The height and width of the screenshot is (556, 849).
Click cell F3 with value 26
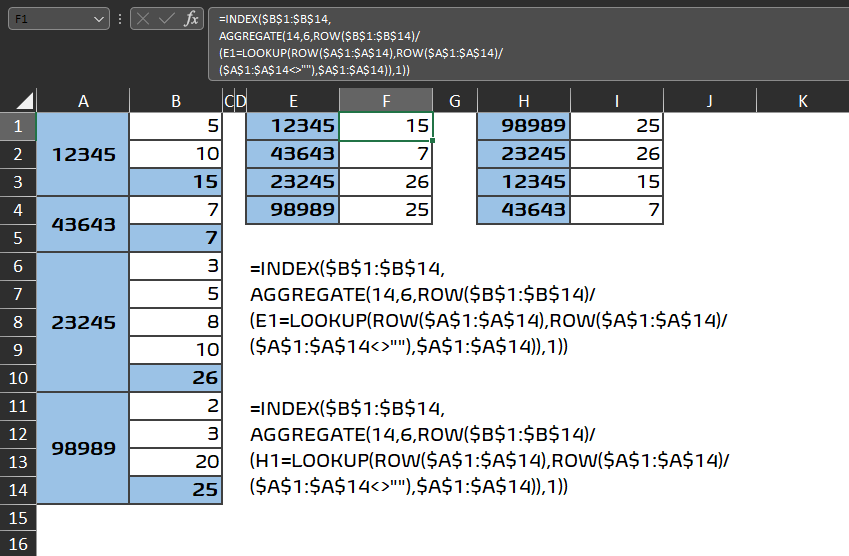[386, 182]
